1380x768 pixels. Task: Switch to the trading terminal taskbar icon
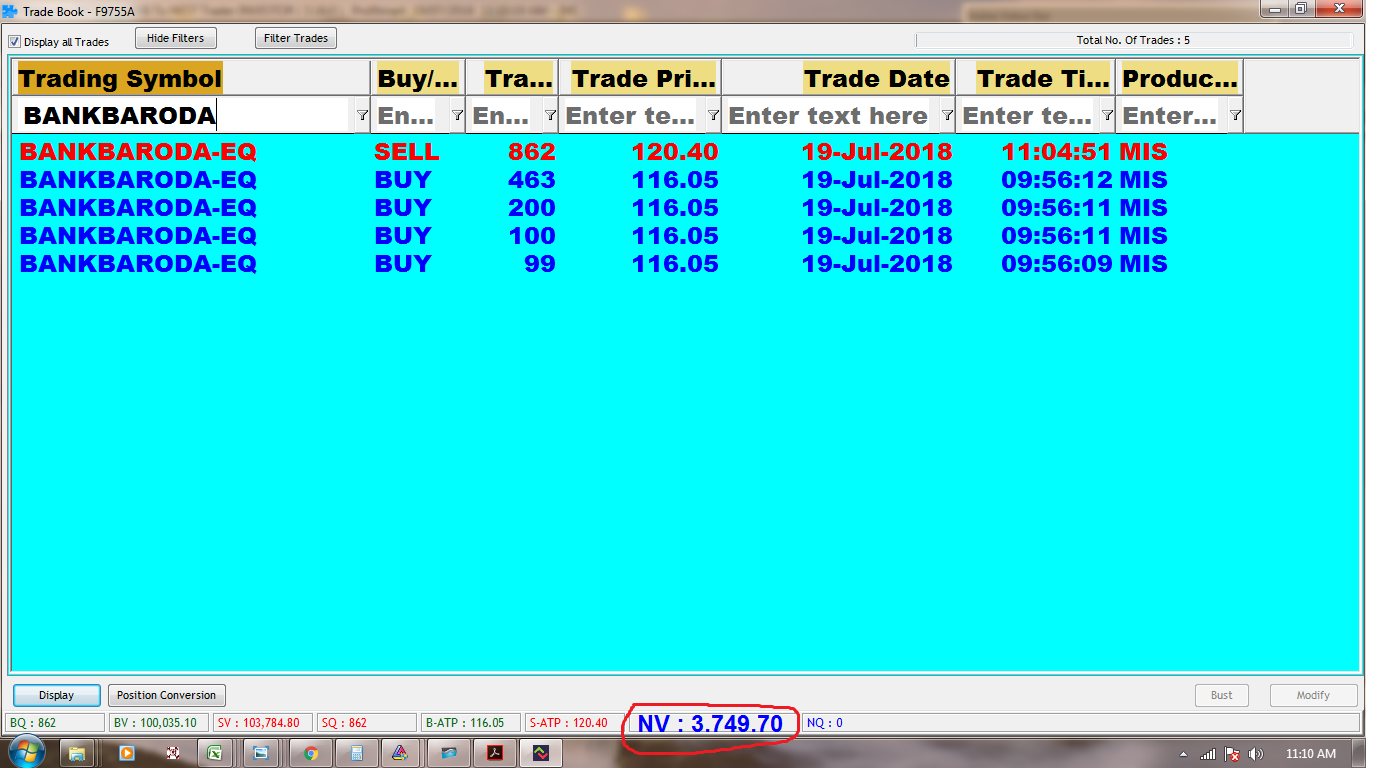(x=540, y=753)
